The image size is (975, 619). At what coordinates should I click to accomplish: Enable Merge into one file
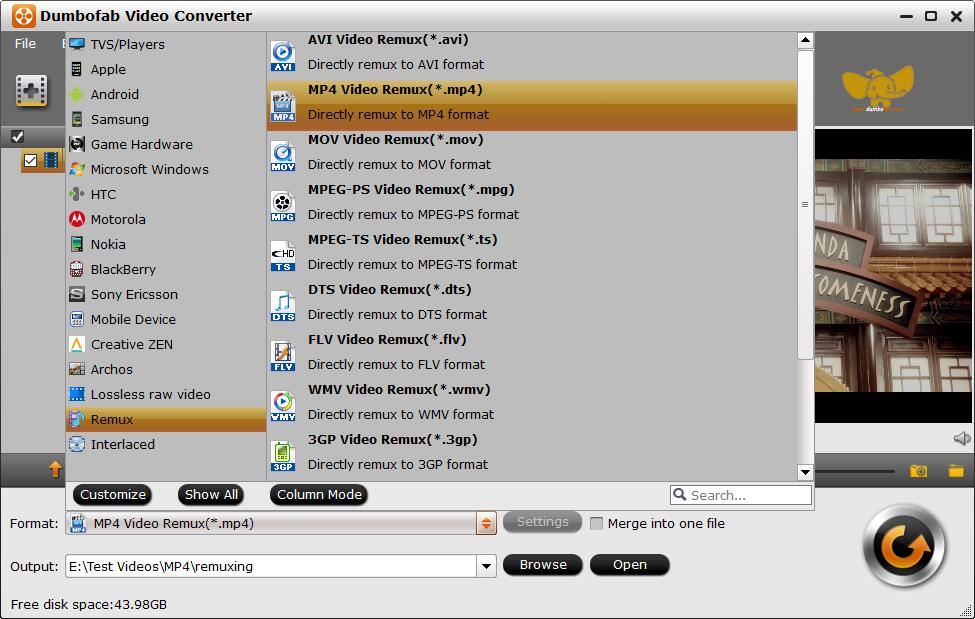point(596,523)
